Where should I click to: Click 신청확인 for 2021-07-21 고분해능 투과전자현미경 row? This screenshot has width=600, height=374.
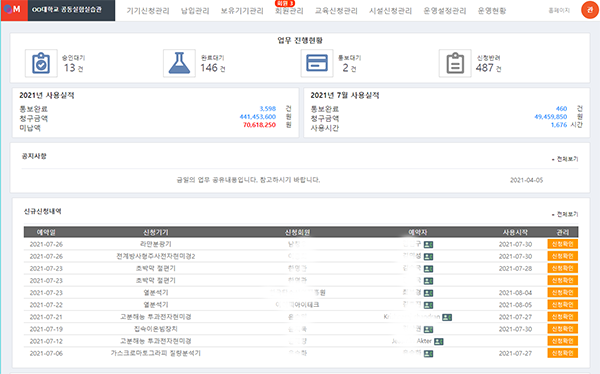(562, 317)
